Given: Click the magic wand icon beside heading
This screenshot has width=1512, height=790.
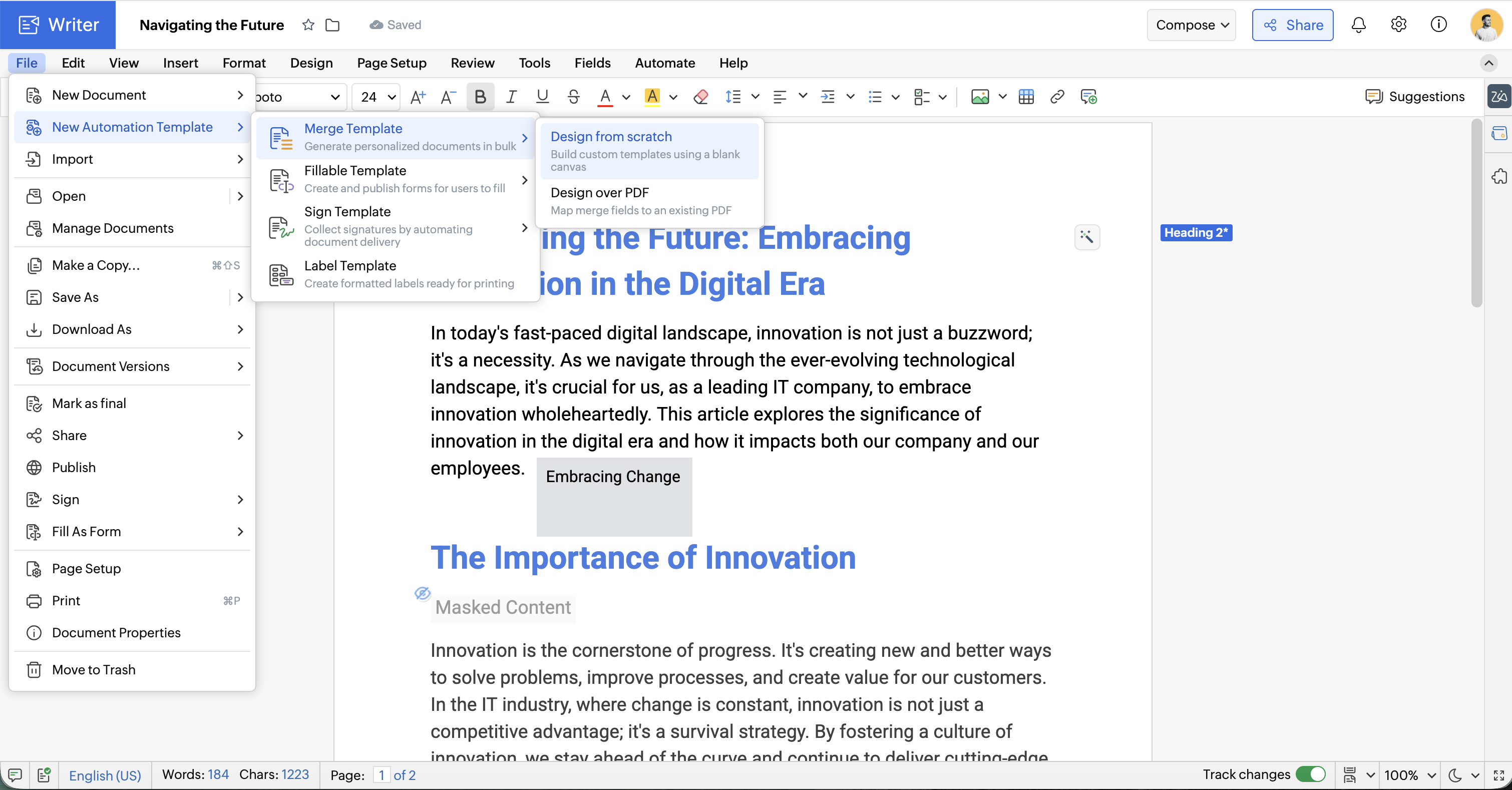Looking at the screenshot, I should click(x=1086, y=237).
